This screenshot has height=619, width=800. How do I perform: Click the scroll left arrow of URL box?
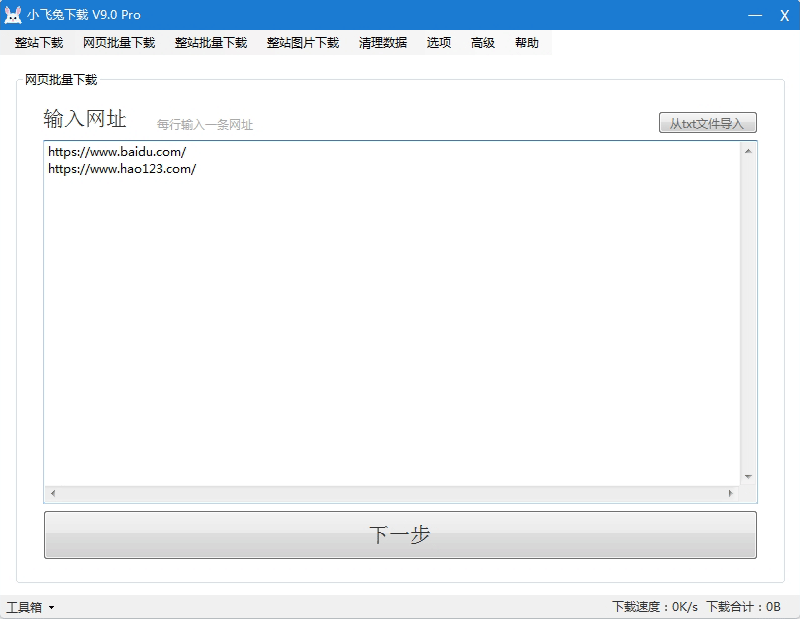53,494
